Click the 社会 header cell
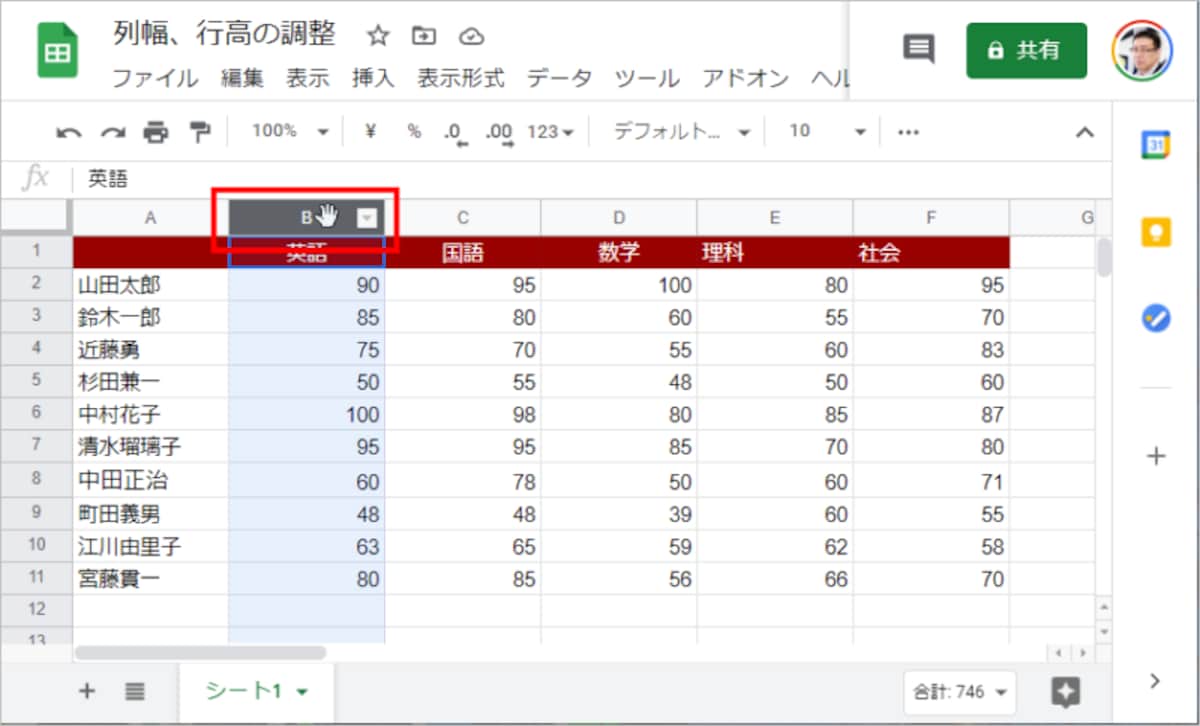The width and height of the screenshot is (1200, 726). (931, 253)
